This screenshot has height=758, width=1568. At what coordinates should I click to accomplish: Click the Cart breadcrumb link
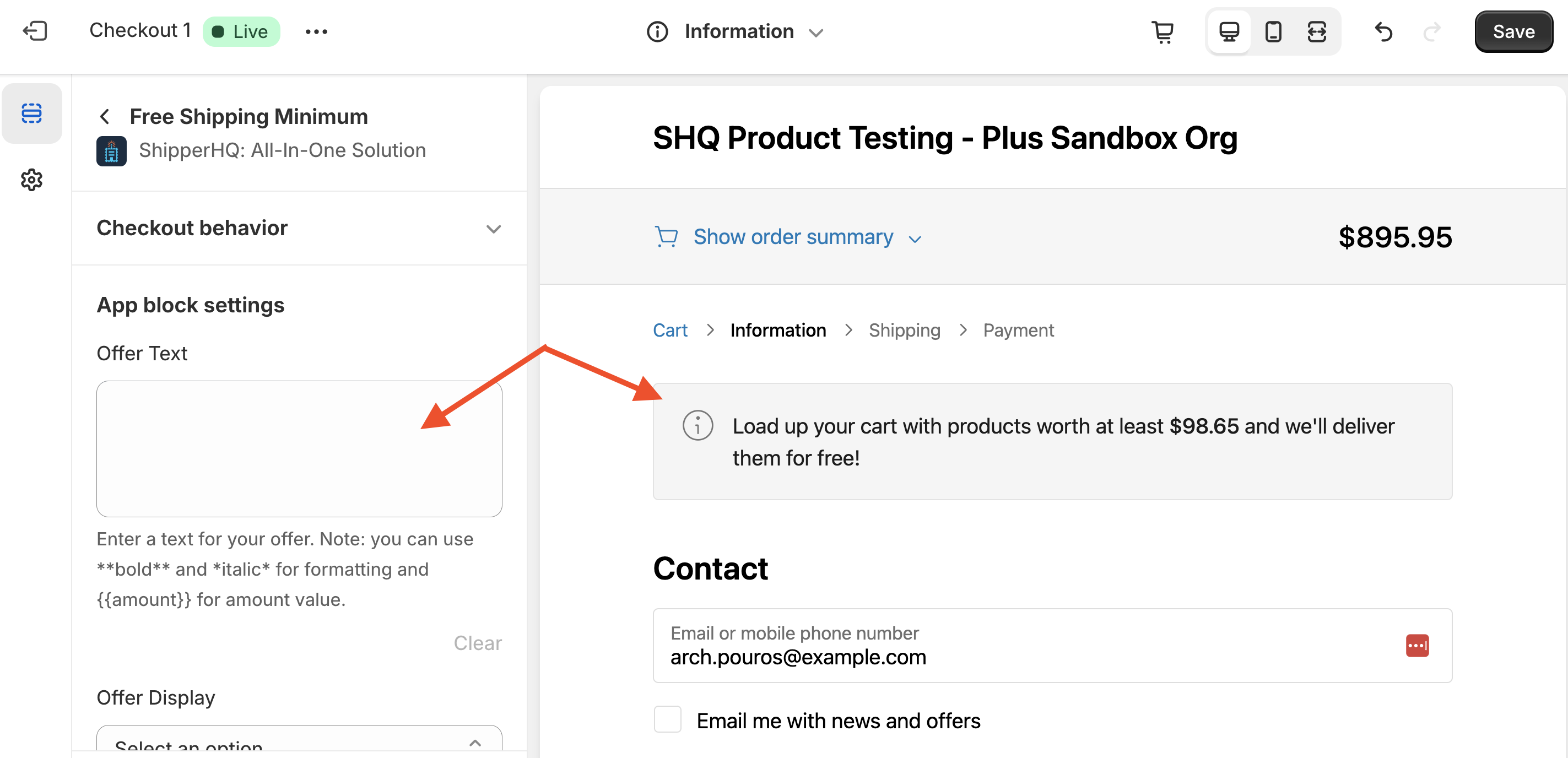pos(669,330)
